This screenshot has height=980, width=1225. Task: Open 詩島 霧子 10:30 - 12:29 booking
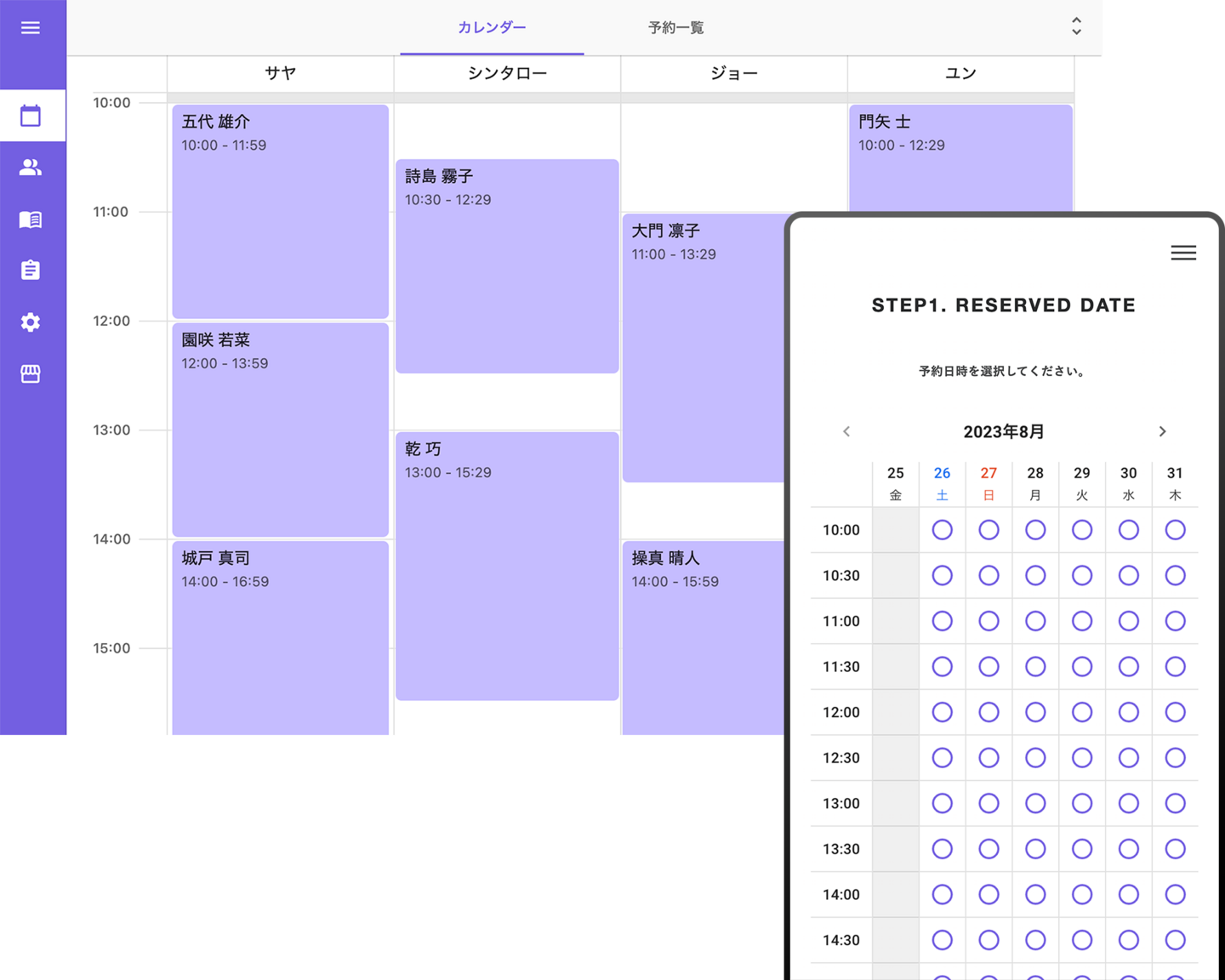click(506, 265)
